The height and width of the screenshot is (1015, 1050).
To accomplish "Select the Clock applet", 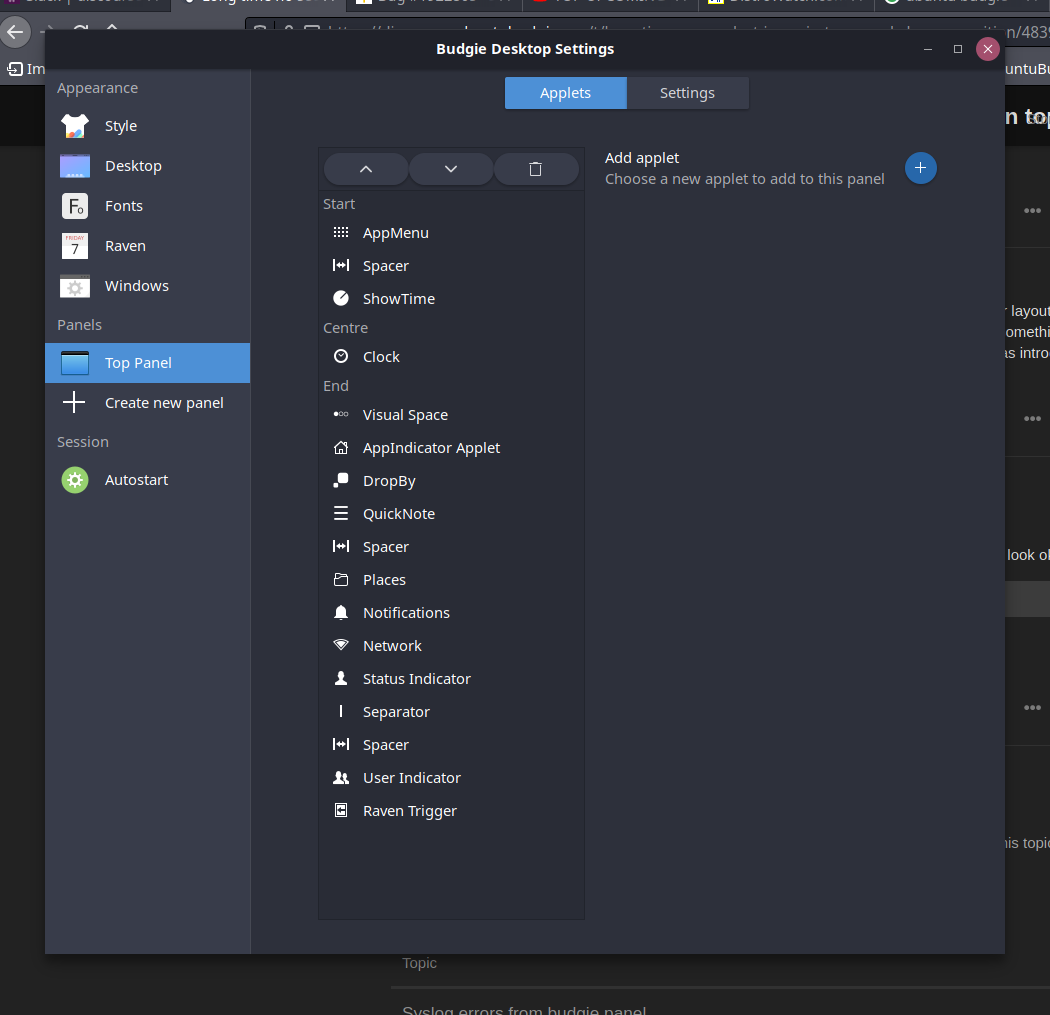I will coord(451,357).
